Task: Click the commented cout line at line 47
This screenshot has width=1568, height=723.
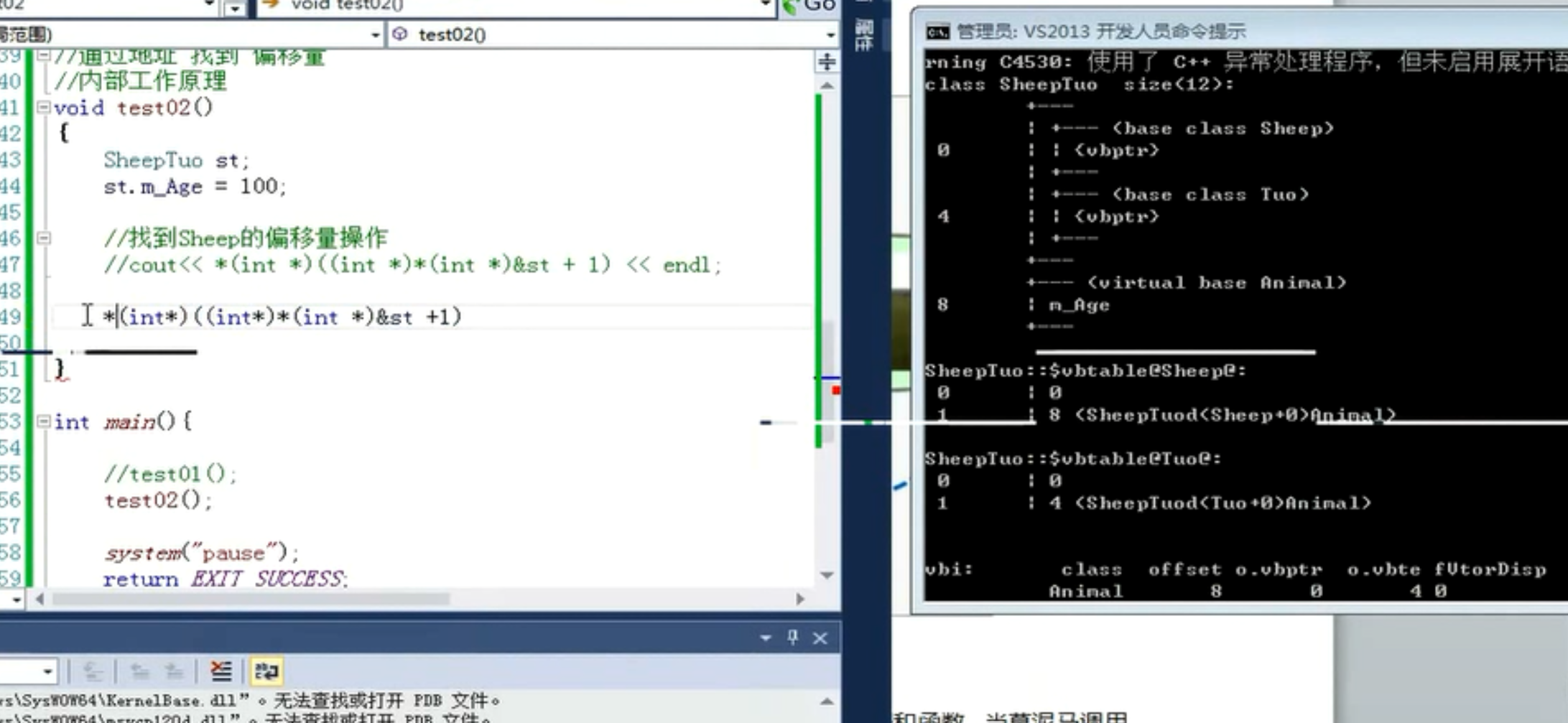Action: (x=412, y=265)
